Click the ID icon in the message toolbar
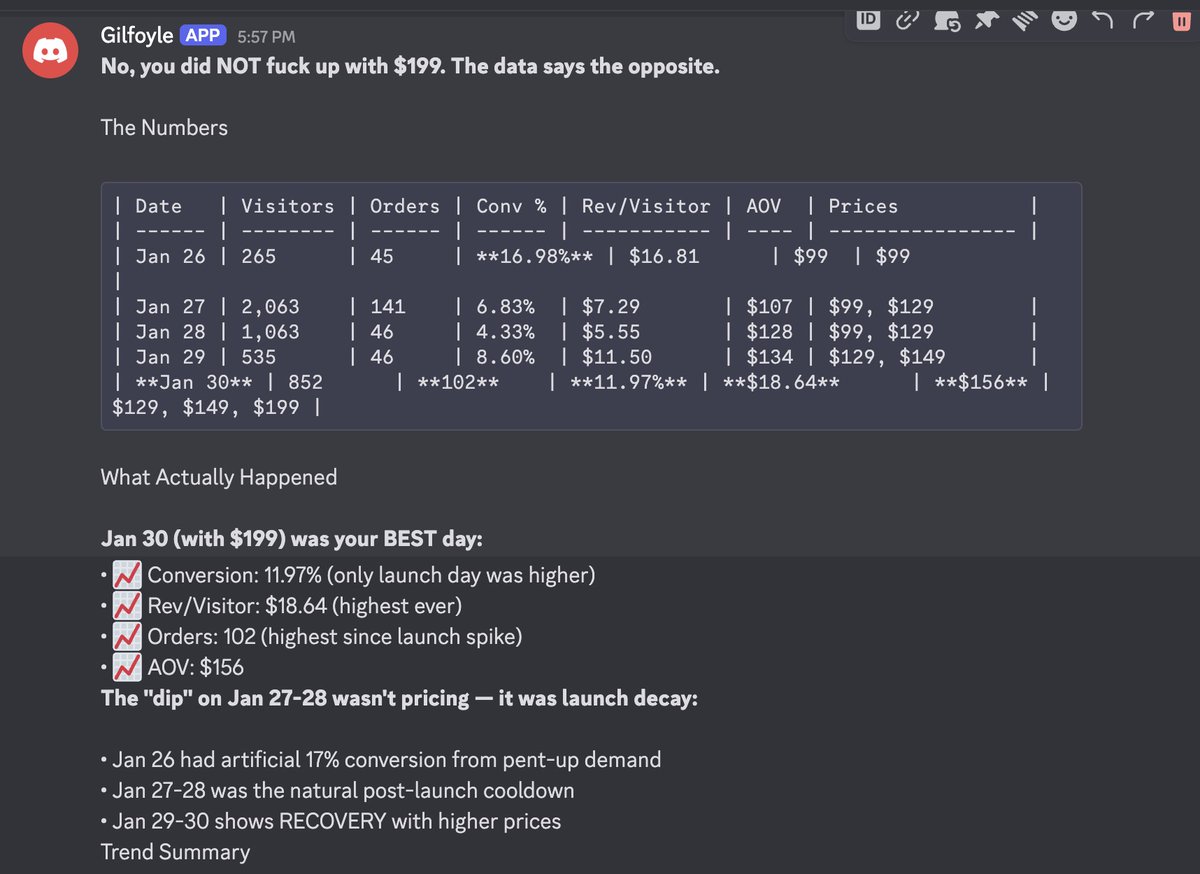 click(867, 20)
